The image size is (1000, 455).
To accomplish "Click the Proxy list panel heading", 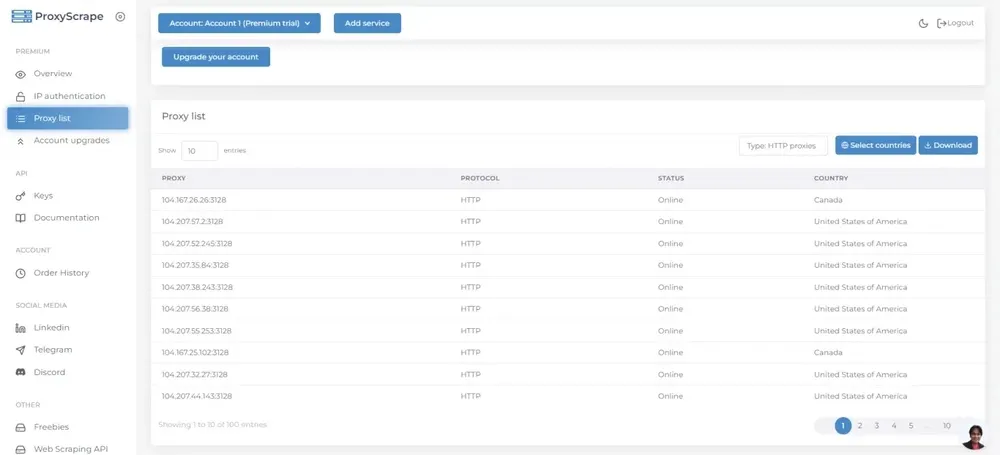I will tap(184, 117).
